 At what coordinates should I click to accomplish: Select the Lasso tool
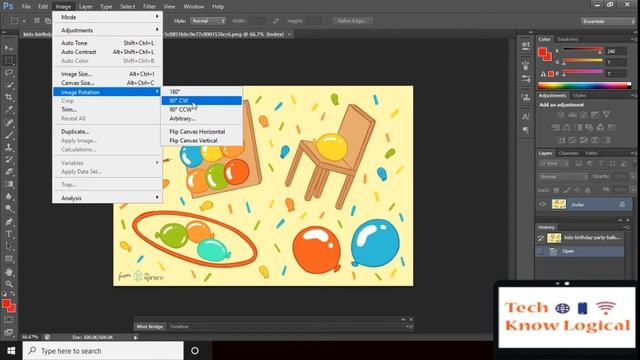coord(9,73)
